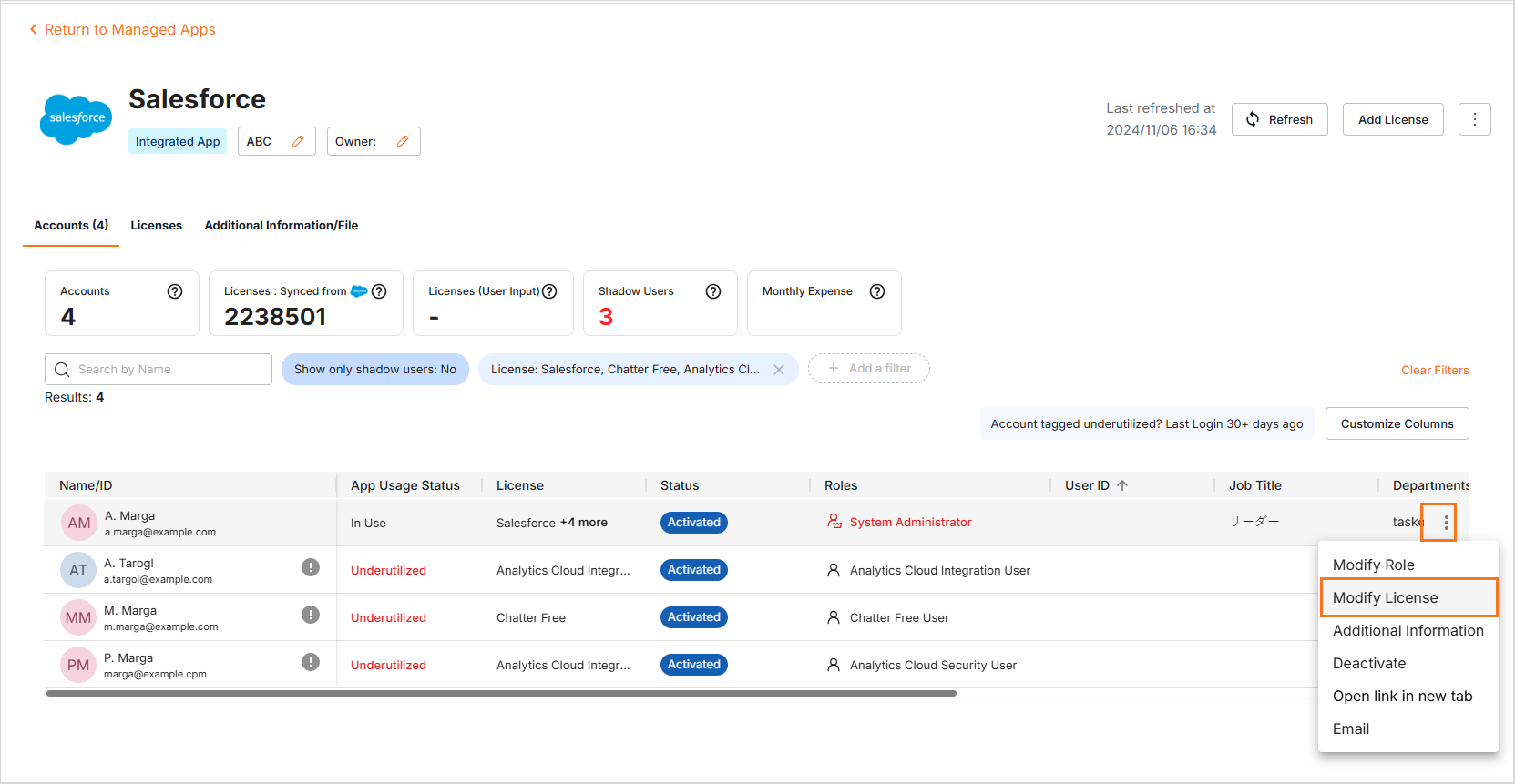Open the top-right more options kebab

(x=1475, y=119)
